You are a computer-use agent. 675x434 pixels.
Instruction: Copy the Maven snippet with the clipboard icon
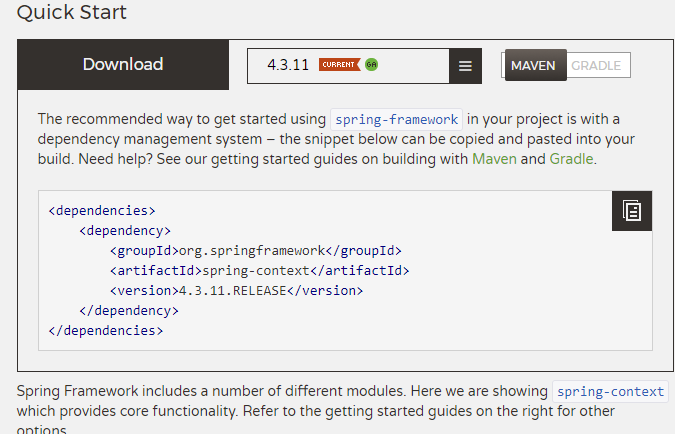[x=632, y=211]
